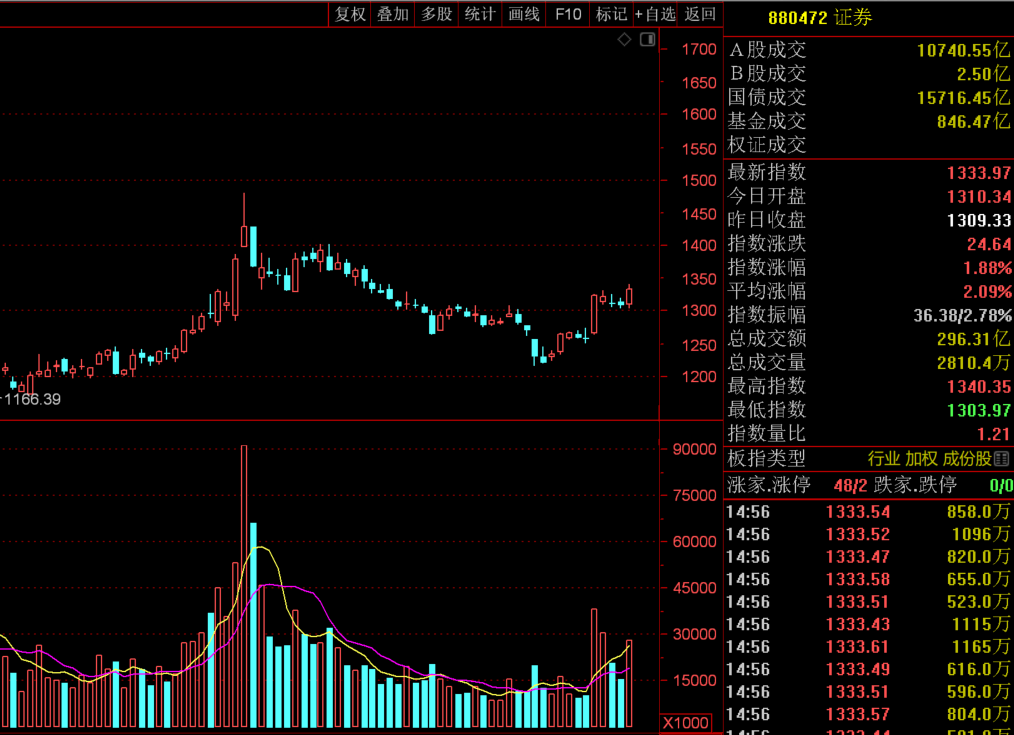The height and width of the screenshot is (735, 1014).
Task: Select the tick row priced 1333.61
Action: 868,647
